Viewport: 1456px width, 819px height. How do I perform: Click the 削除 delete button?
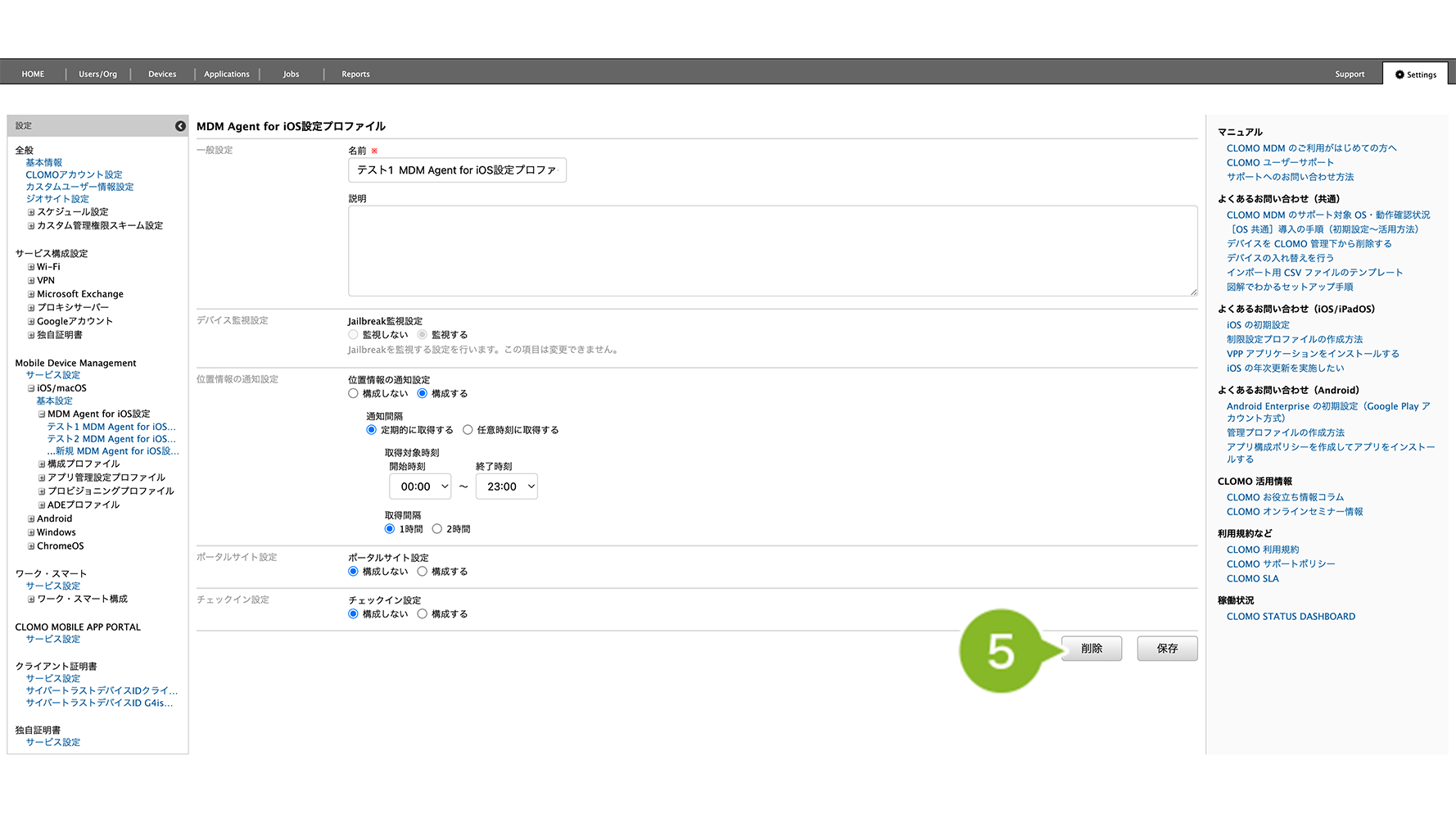pos(1092,649)
